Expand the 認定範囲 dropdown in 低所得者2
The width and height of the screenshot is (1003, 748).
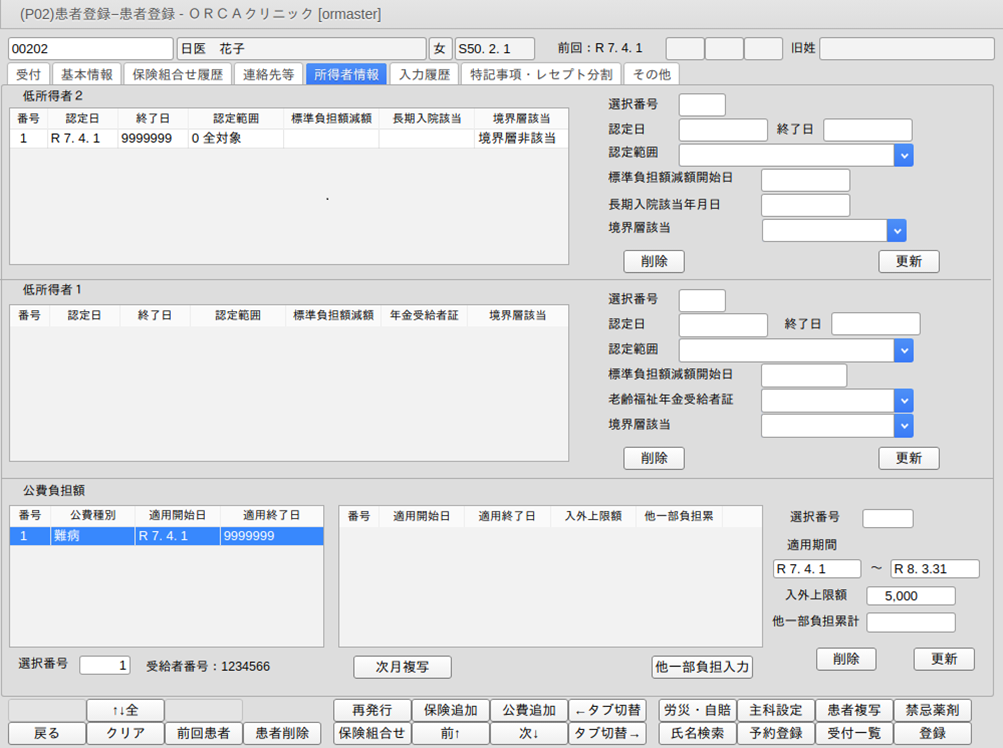point(903,155)
